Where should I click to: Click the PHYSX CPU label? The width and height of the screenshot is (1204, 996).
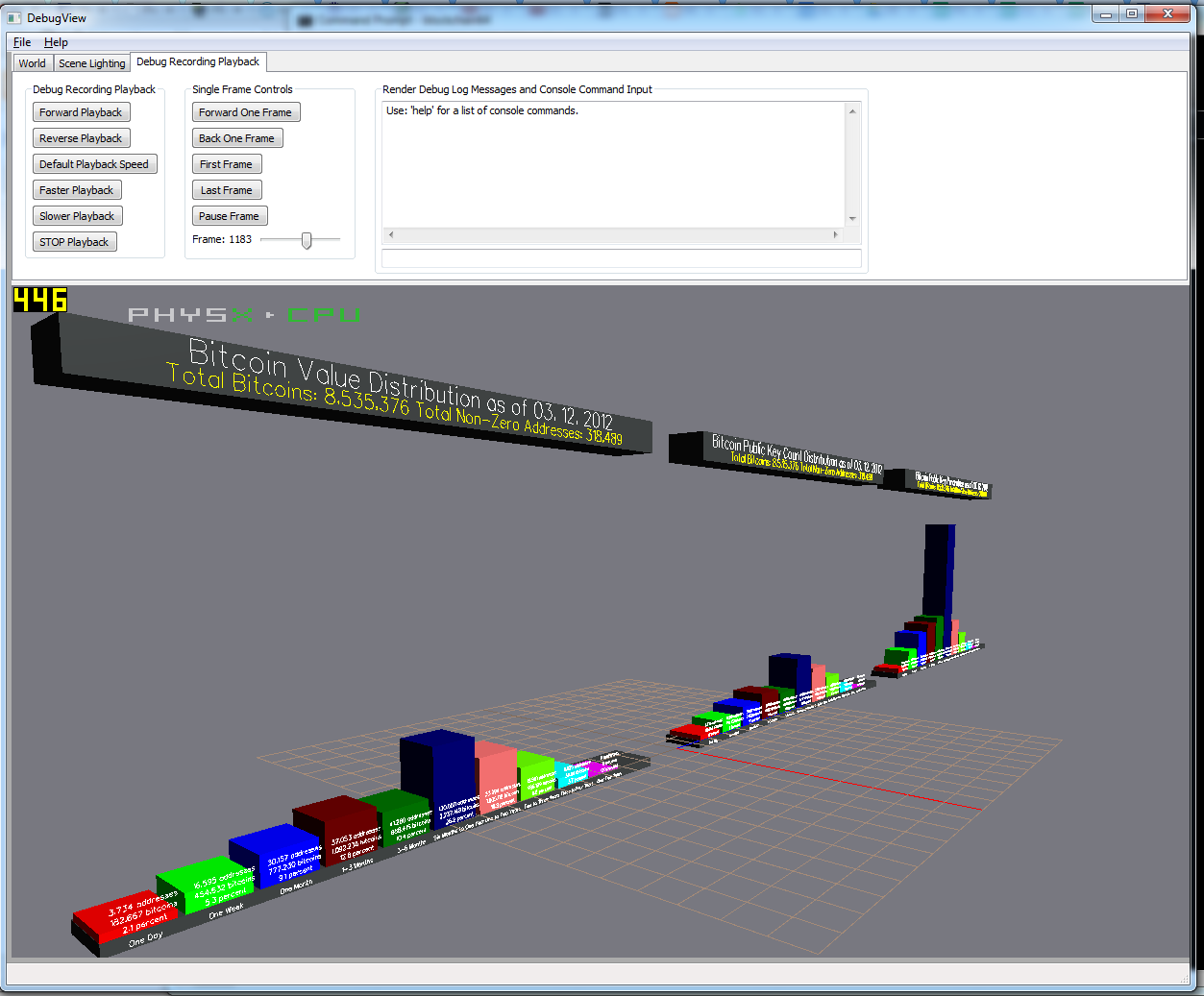[x=244, y=315]
